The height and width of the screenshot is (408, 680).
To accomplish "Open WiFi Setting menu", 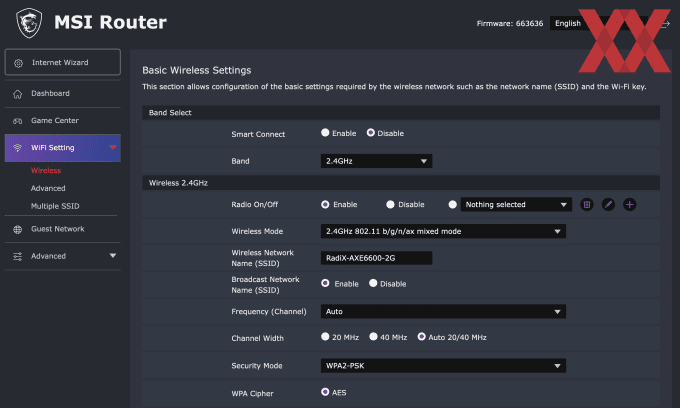I will (x=63, y=148).
